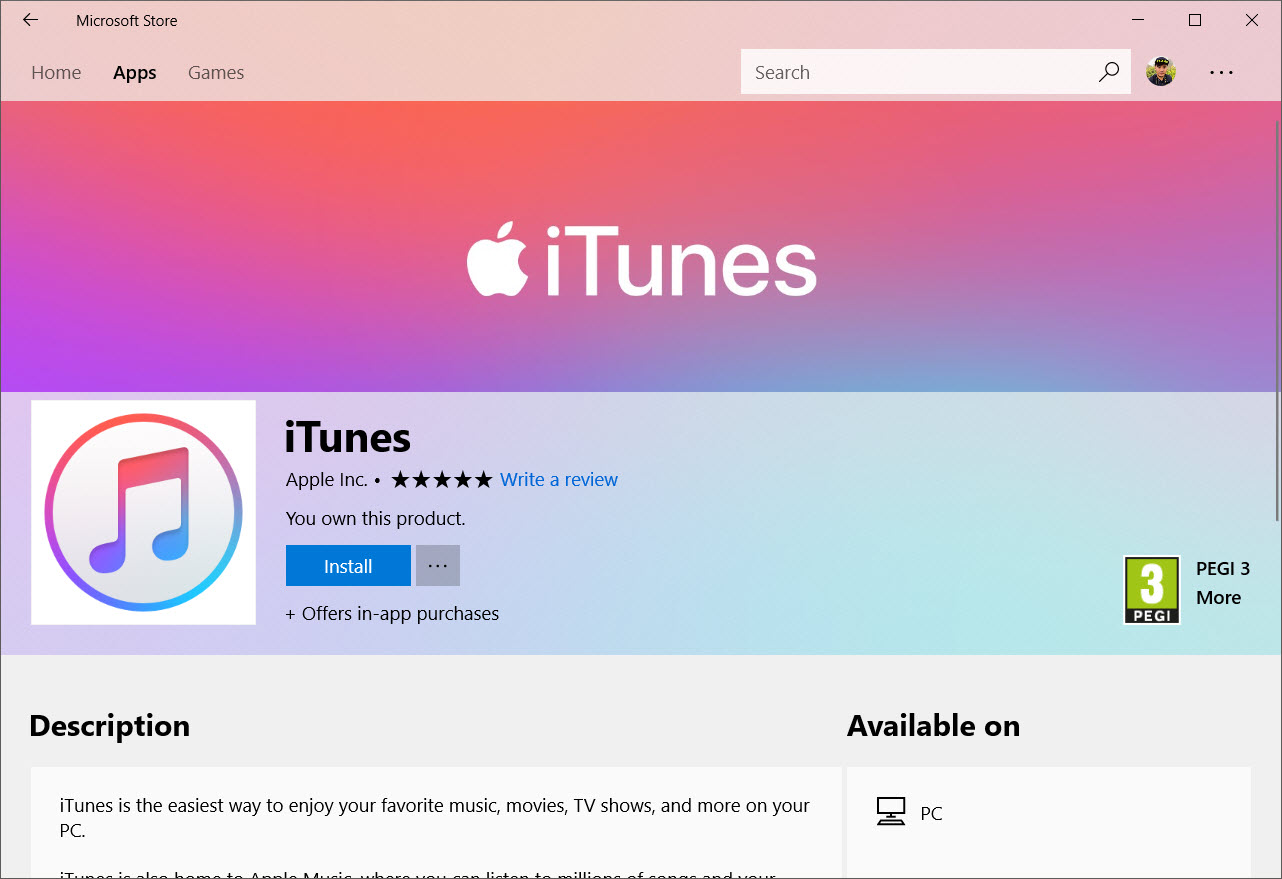Click the Install button for iTunes
The height and width of the screenshot is (879, 1282).
pos(348,565)
